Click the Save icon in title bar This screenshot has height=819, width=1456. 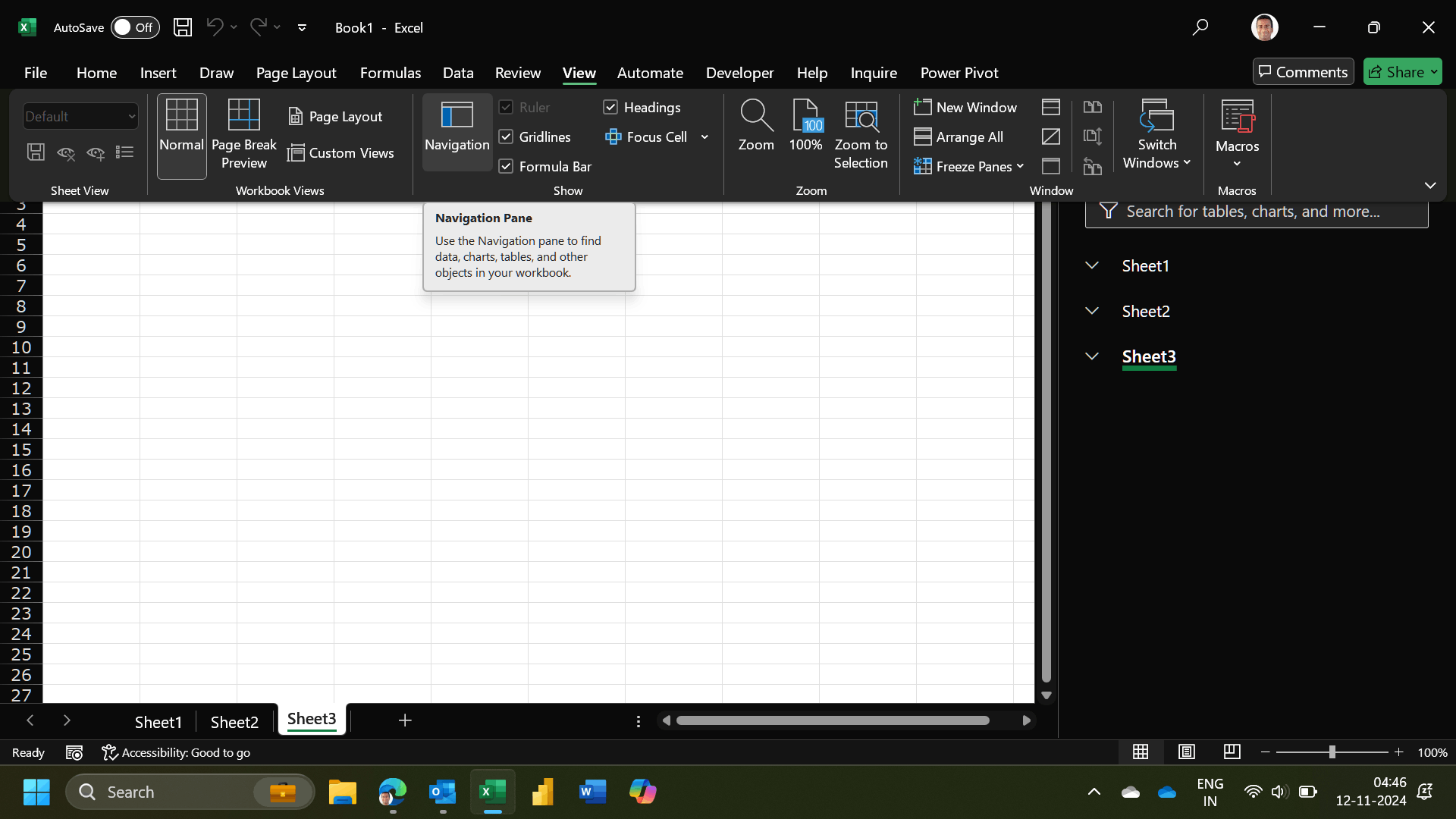pyautogui.click(x=183, y=27)
